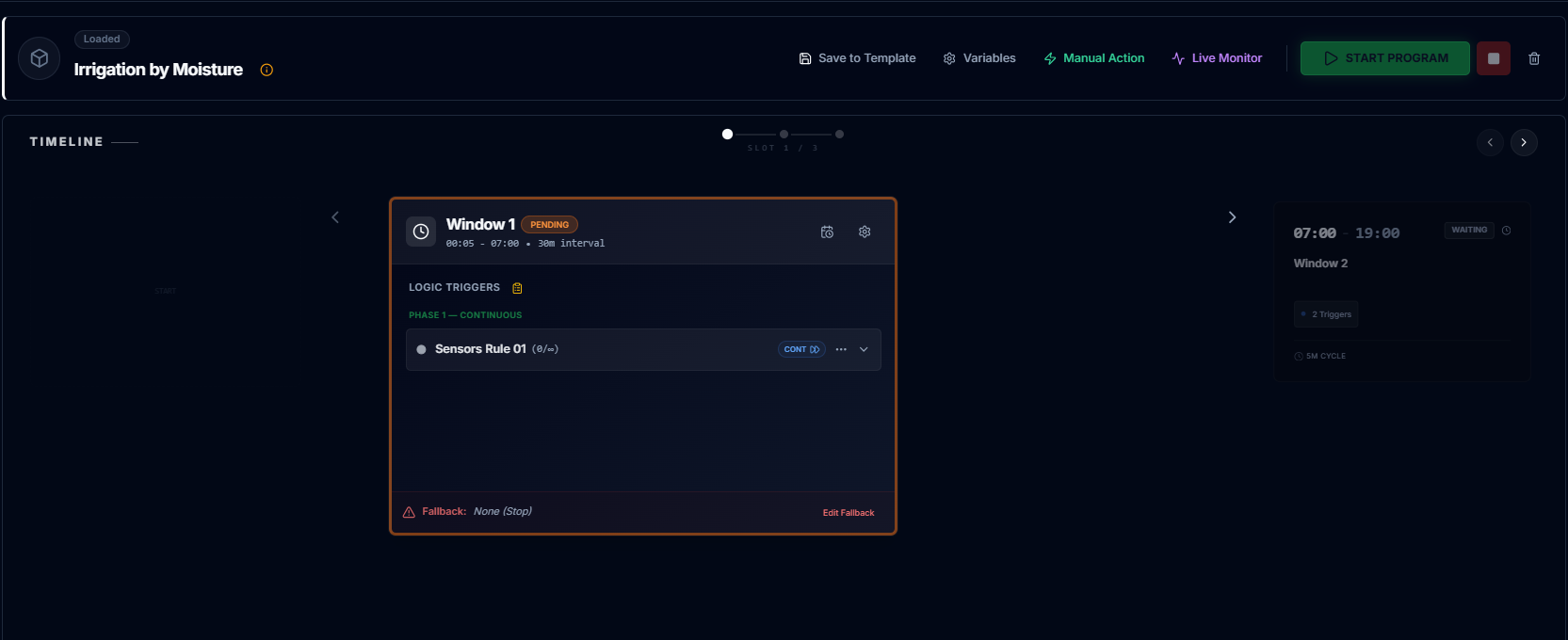This screenshot has height=640, width=1568.
Task: Click the clock icon on the Window 2 card
Action: pos(1507,231)
